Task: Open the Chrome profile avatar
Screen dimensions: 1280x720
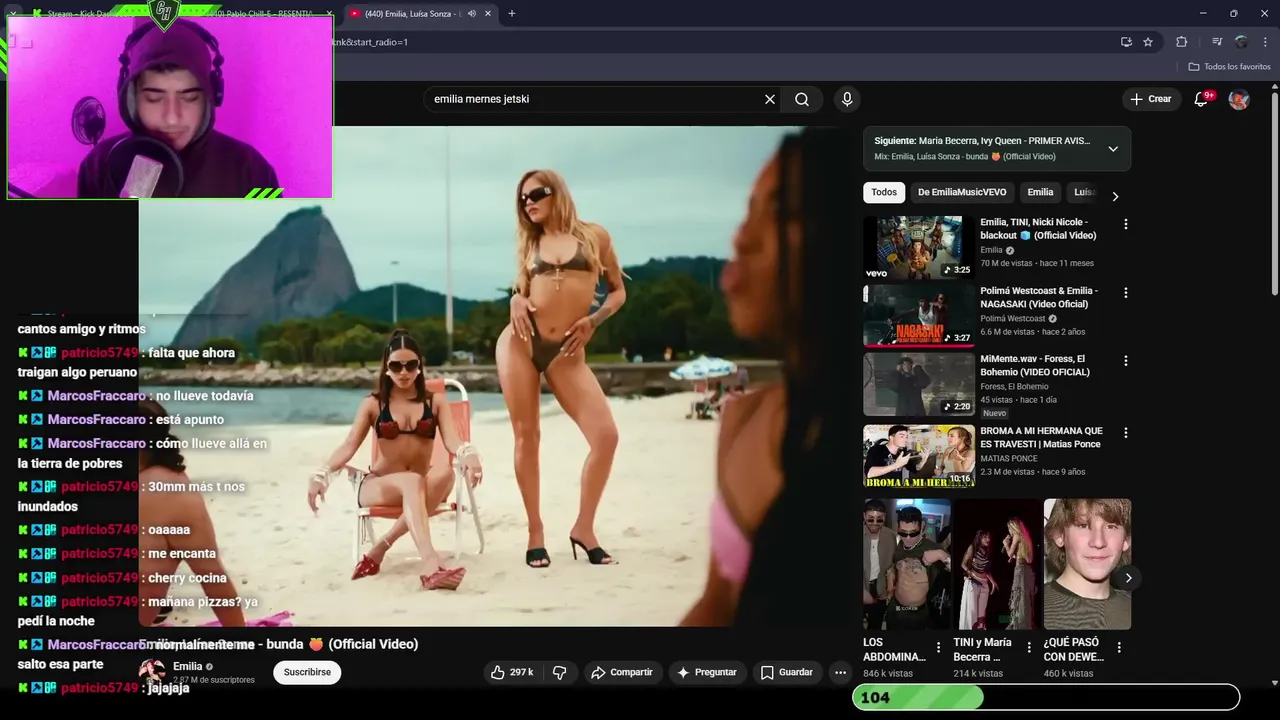Action: coord(1241,42)
